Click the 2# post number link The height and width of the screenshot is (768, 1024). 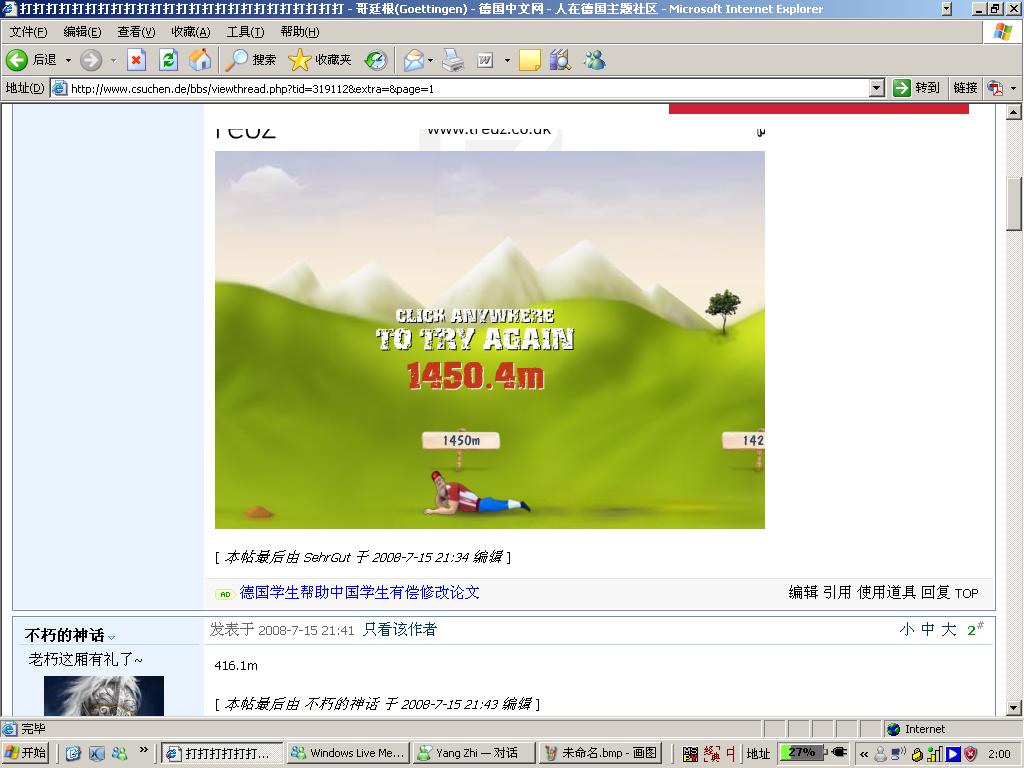975,629
